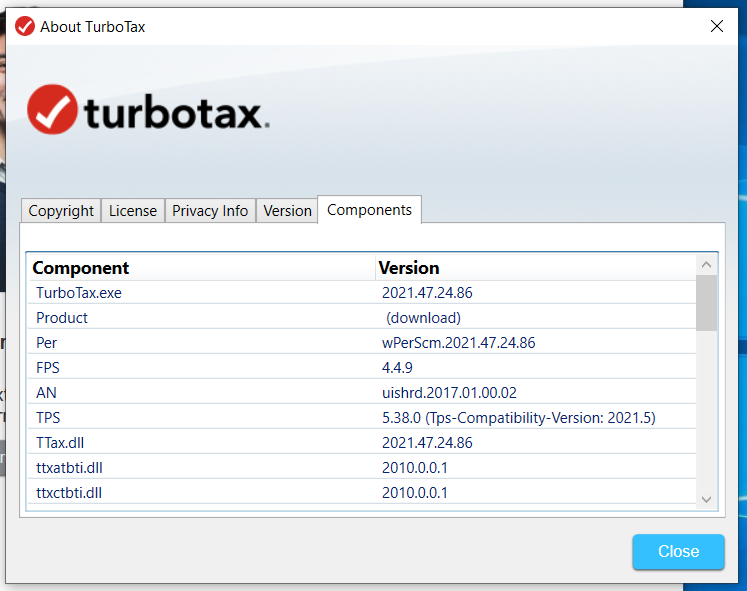The image size is (747, 591).
Task: Open the Copyright tab
Action: click(61, 210)
